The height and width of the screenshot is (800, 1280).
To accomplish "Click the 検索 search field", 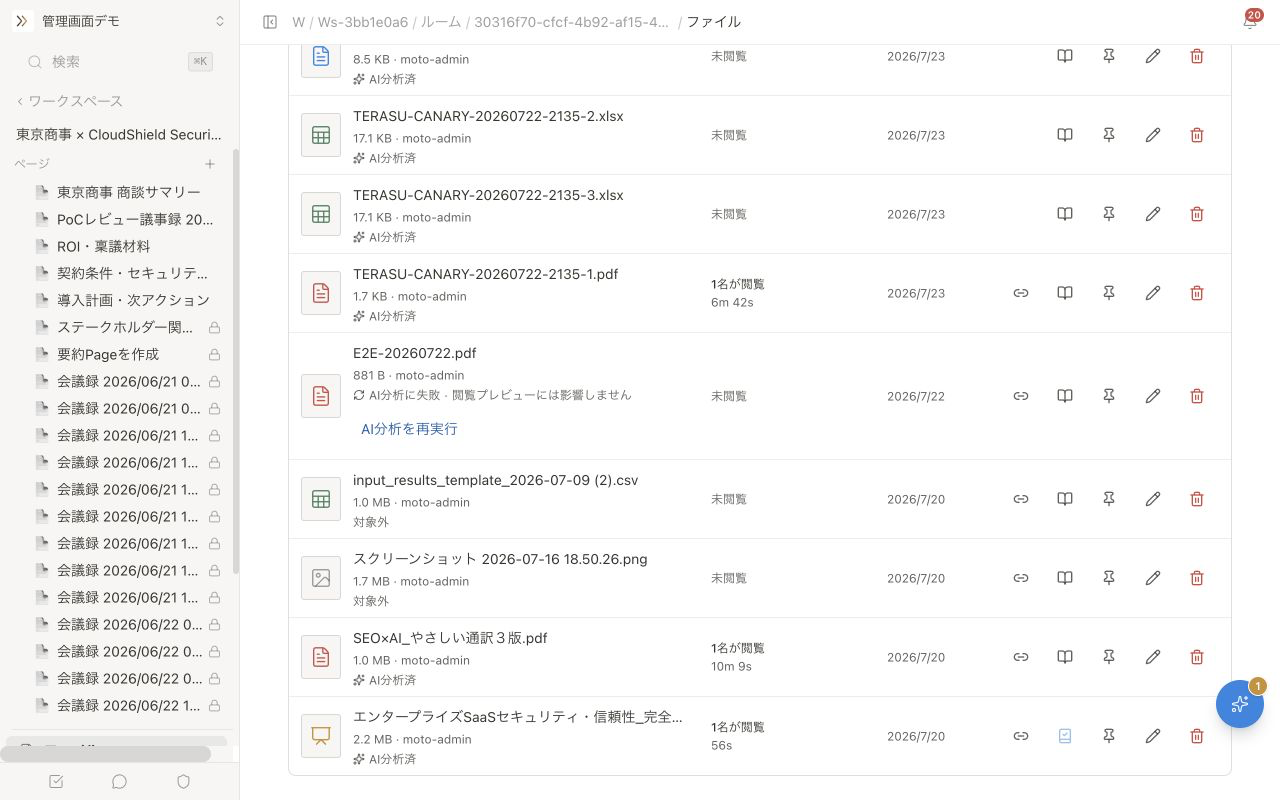I will [119, 62].
